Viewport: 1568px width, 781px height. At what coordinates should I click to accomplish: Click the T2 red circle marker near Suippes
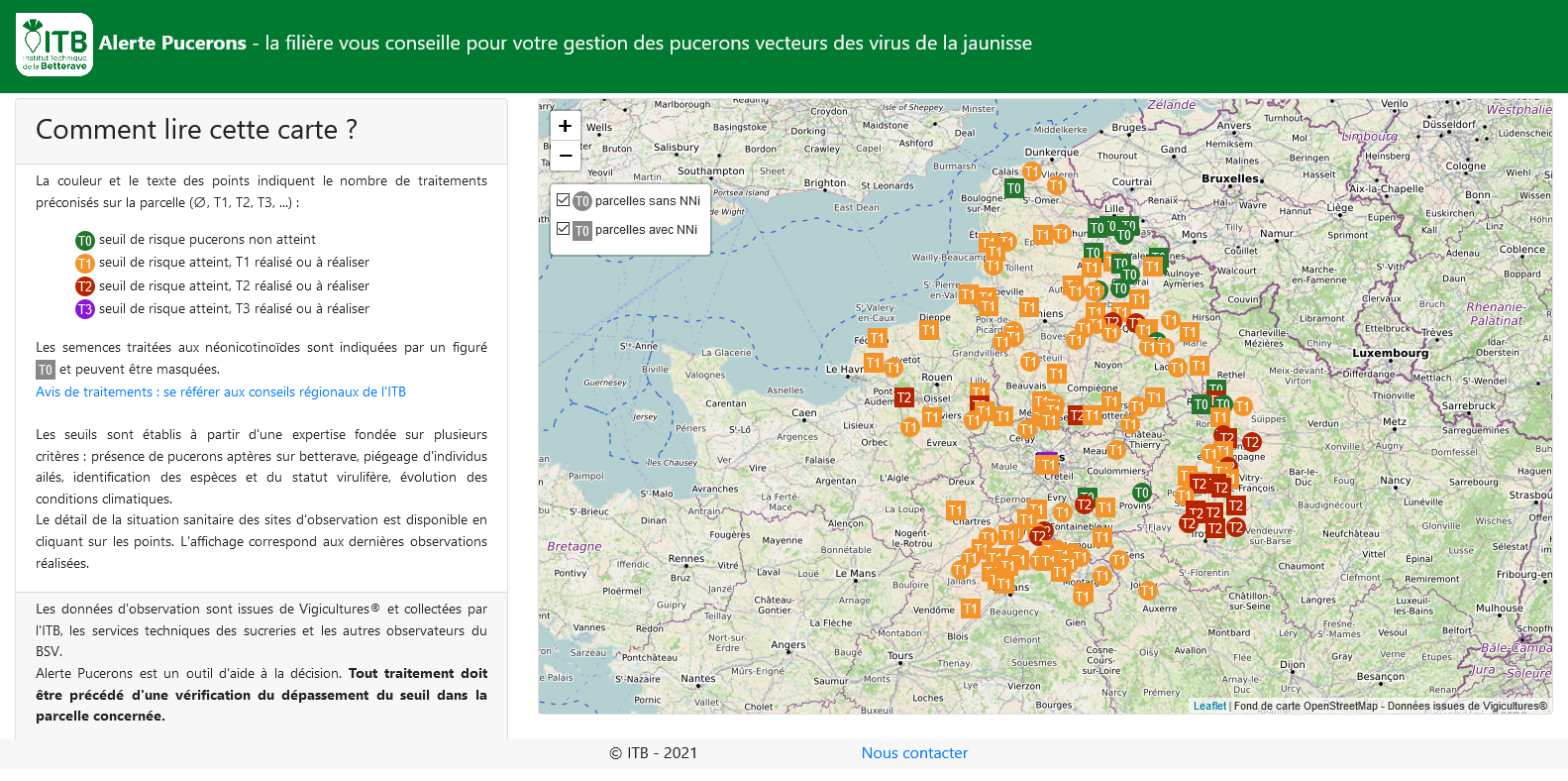coord(1252,442)
